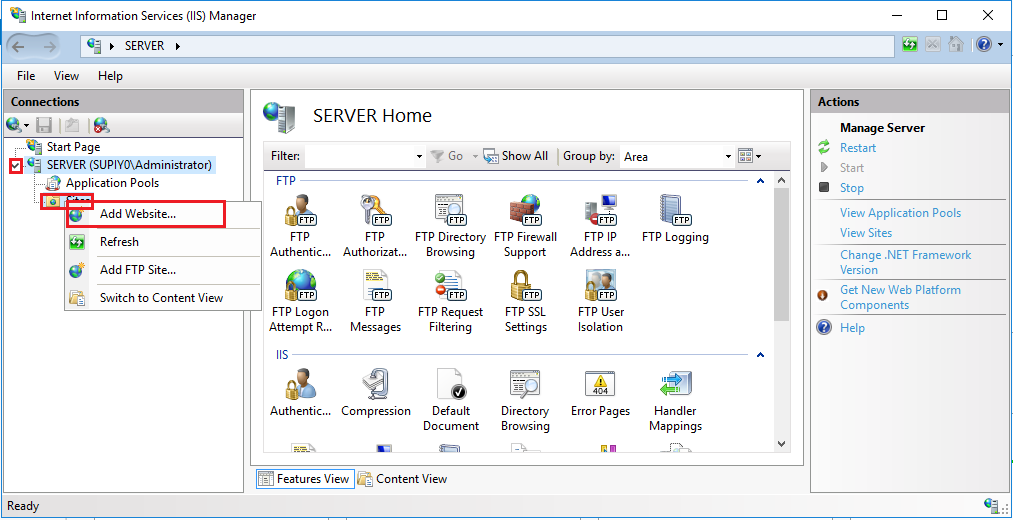Open the Handler Mappings feature
This screenshot has height=520, width=1013.
(675, 400)
